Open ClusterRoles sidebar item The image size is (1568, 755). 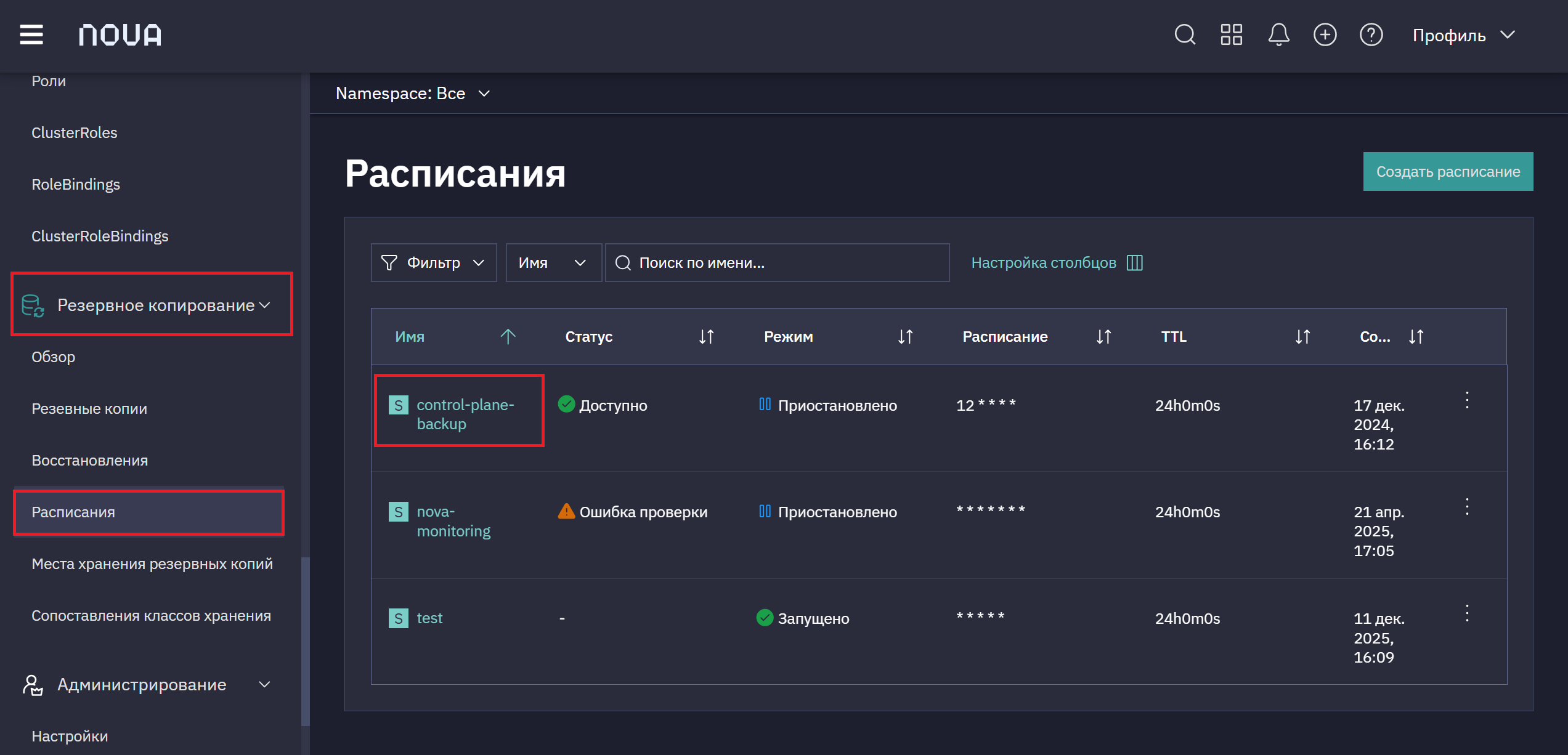tap(75, 133)
